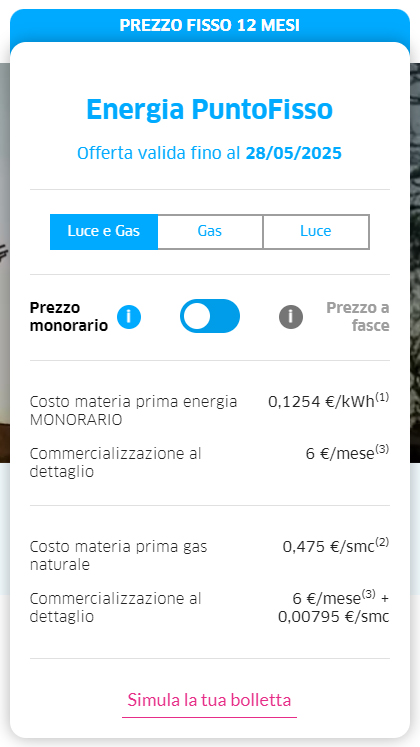Click the PREZZO FISSO 12 MESI banner
Screen dimensions: 420x747
pos(210,25)
